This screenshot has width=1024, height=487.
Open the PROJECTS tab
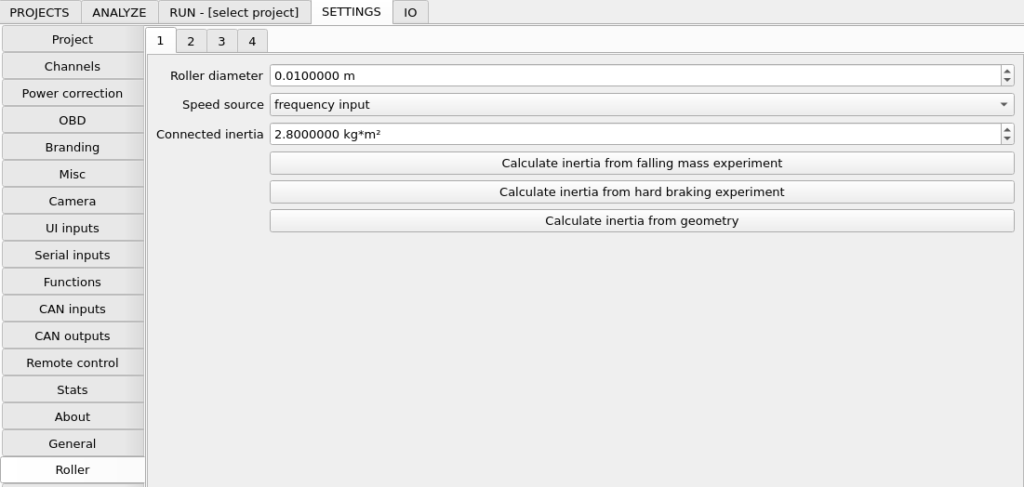39,12
